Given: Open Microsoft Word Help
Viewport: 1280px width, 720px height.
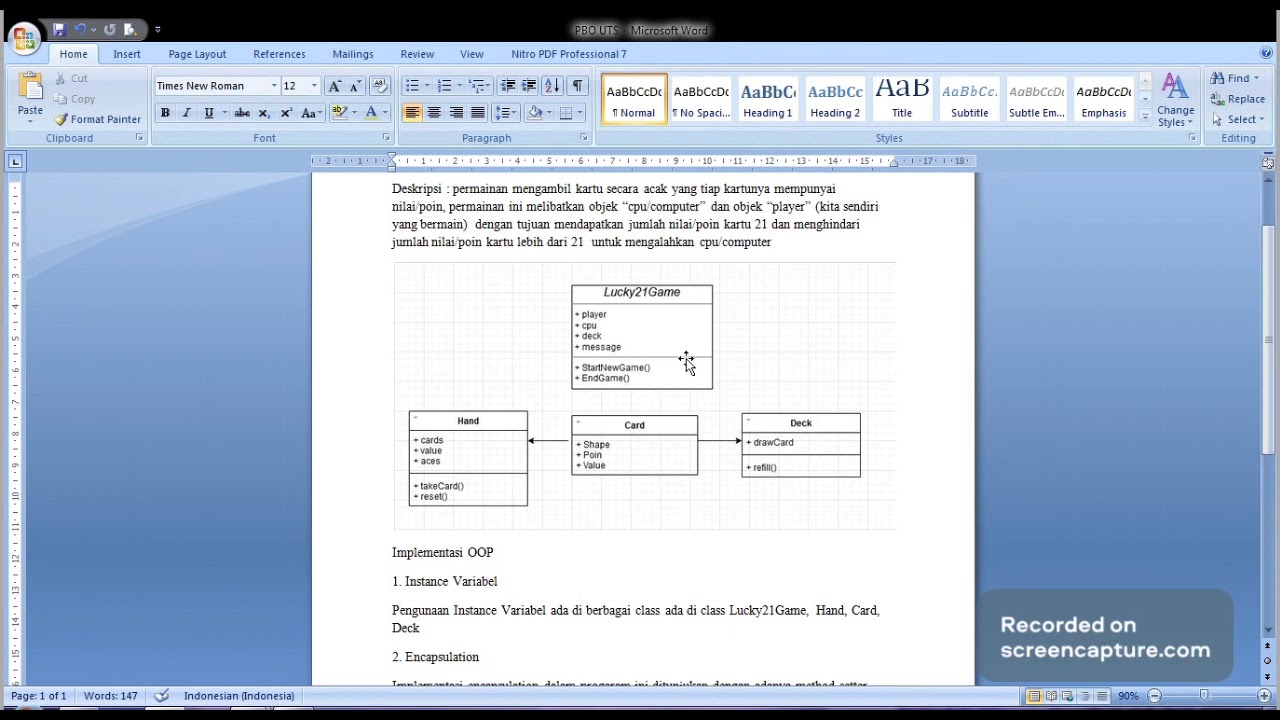Looking at the screenshot, I should (x=1267, y=53).
